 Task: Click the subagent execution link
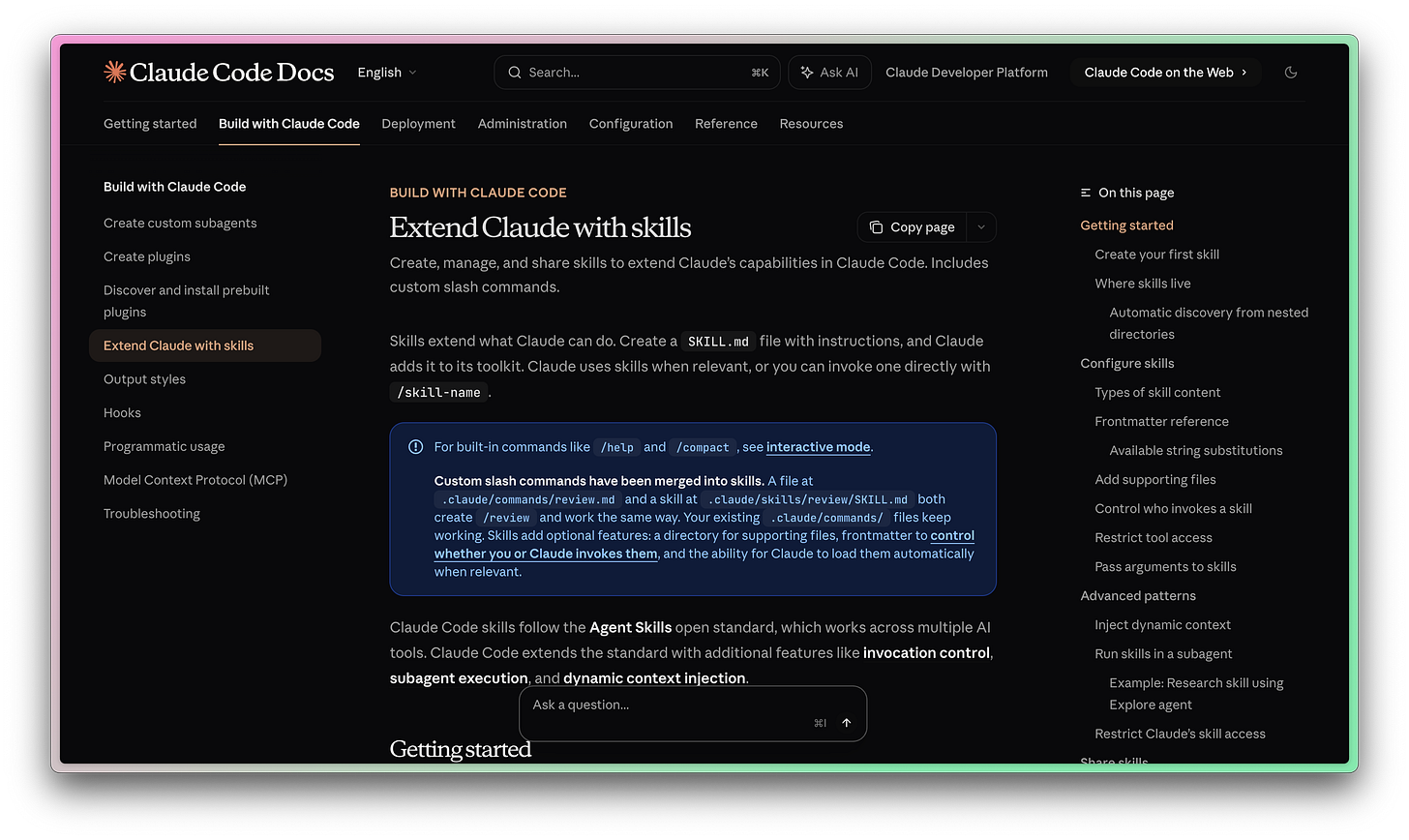[x=459, y=678]
